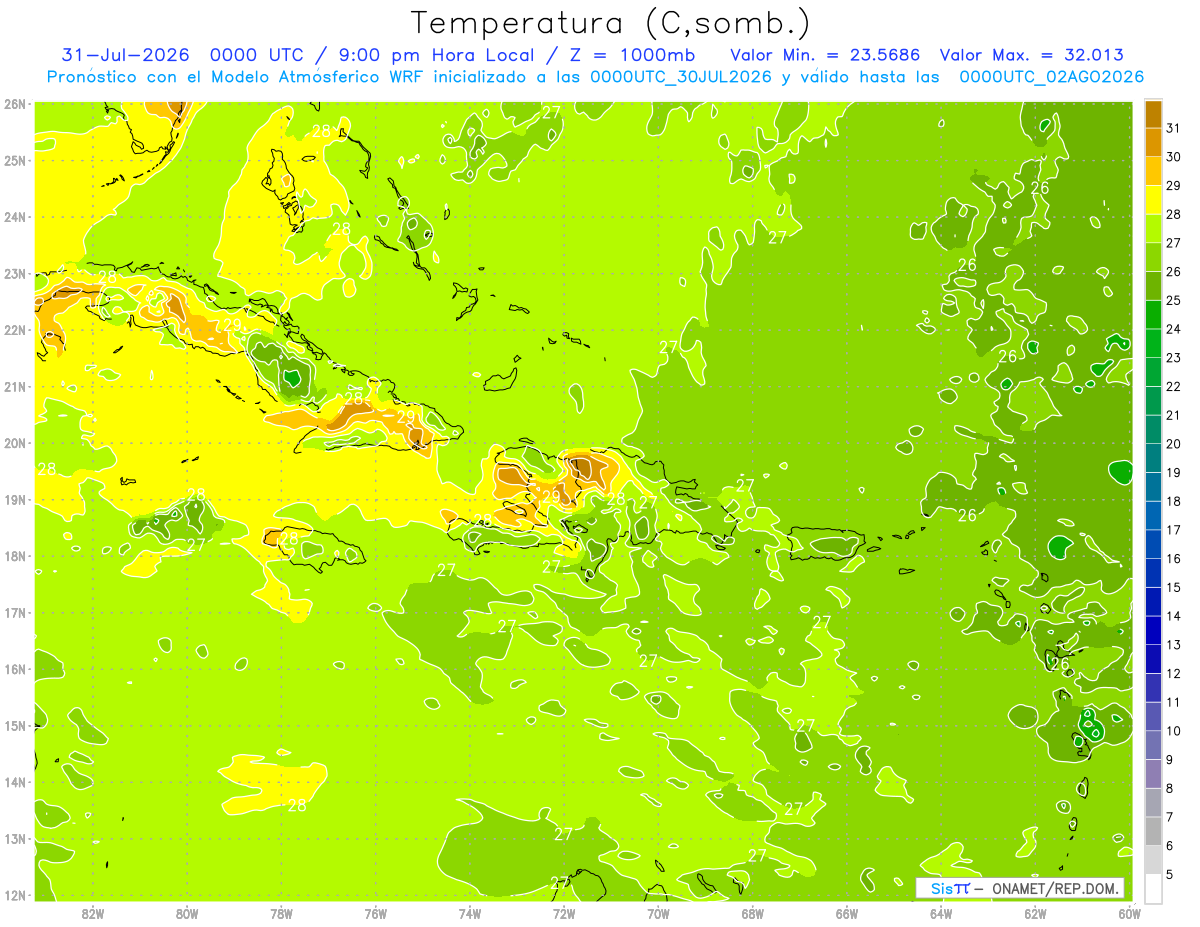Click the '68W' longitude axis label
The image size is (1200, 927).
click(x=752, y=912)
